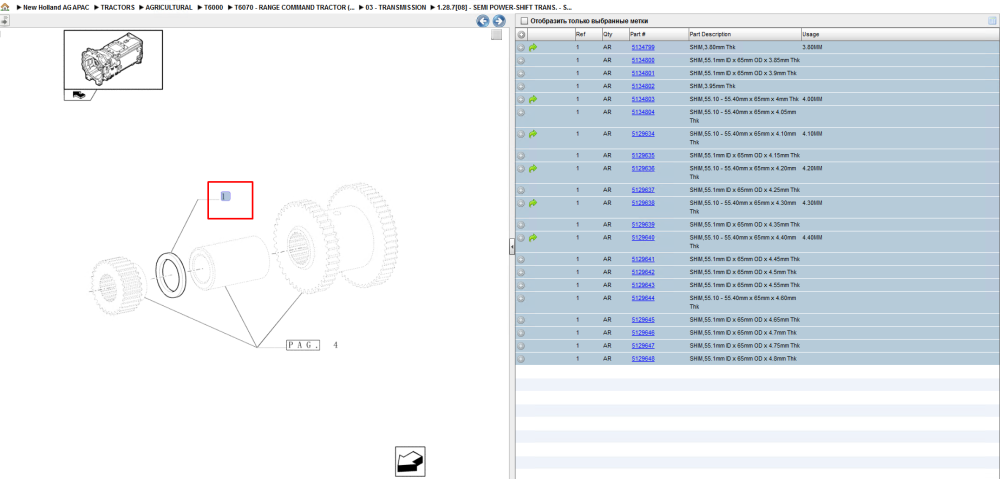Go to next diagram with right arrow
1000x479 pixels.
(x=499, y=21)
